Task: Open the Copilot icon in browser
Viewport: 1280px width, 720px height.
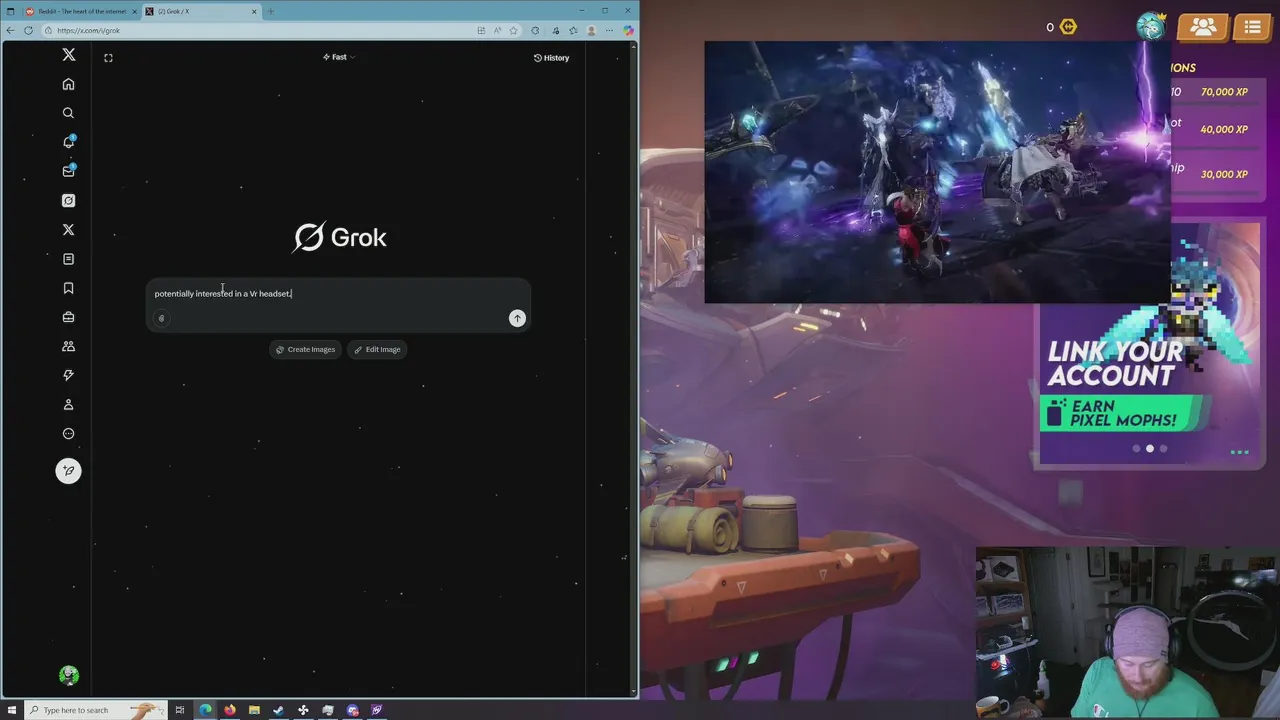Action: (x=628, y=30)
